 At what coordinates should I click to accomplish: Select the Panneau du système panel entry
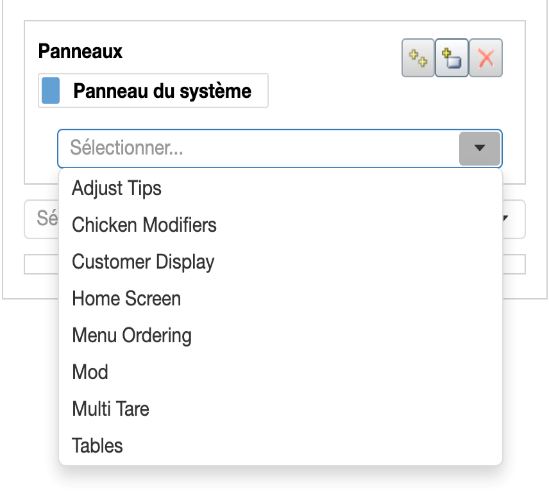coord(153,91)
